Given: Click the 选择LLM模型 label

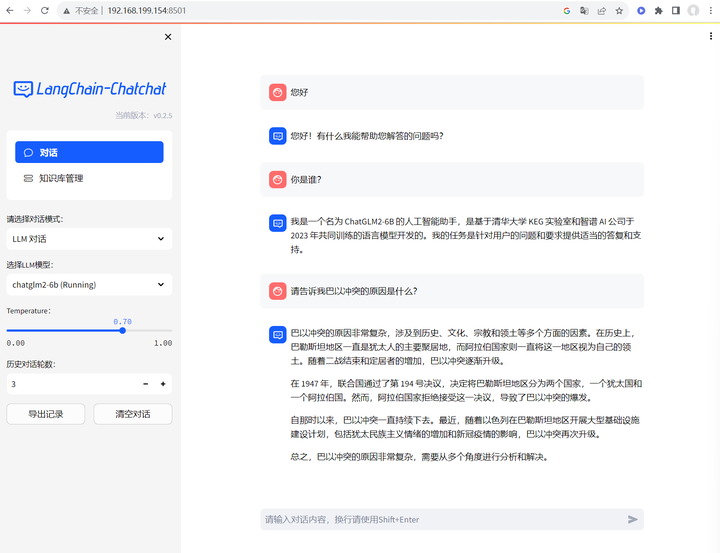Looking at the screenshot, I should coord(30,265).
